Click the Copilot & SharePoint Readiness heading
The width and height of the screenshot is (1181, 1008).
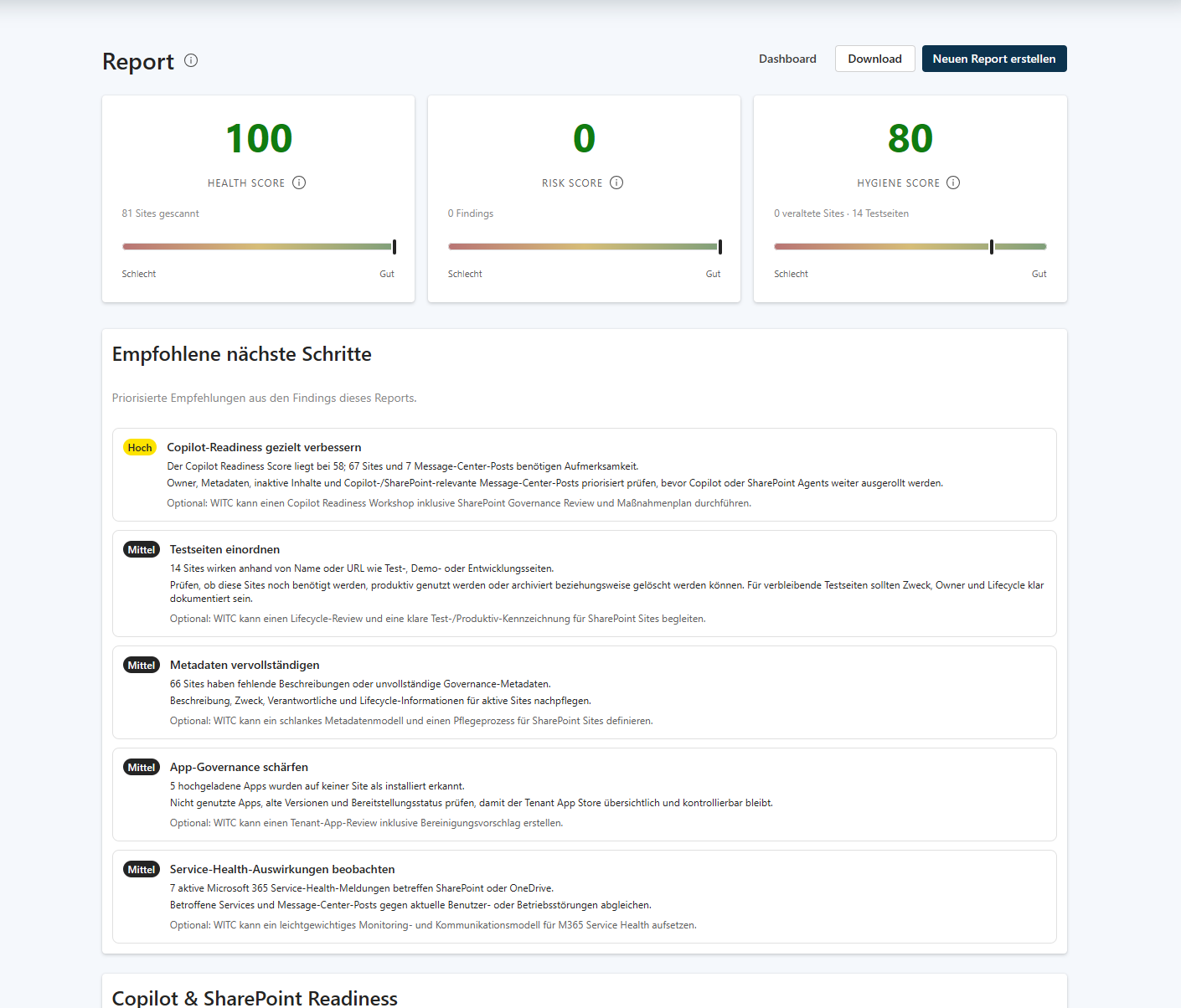[x=255, y=998]
